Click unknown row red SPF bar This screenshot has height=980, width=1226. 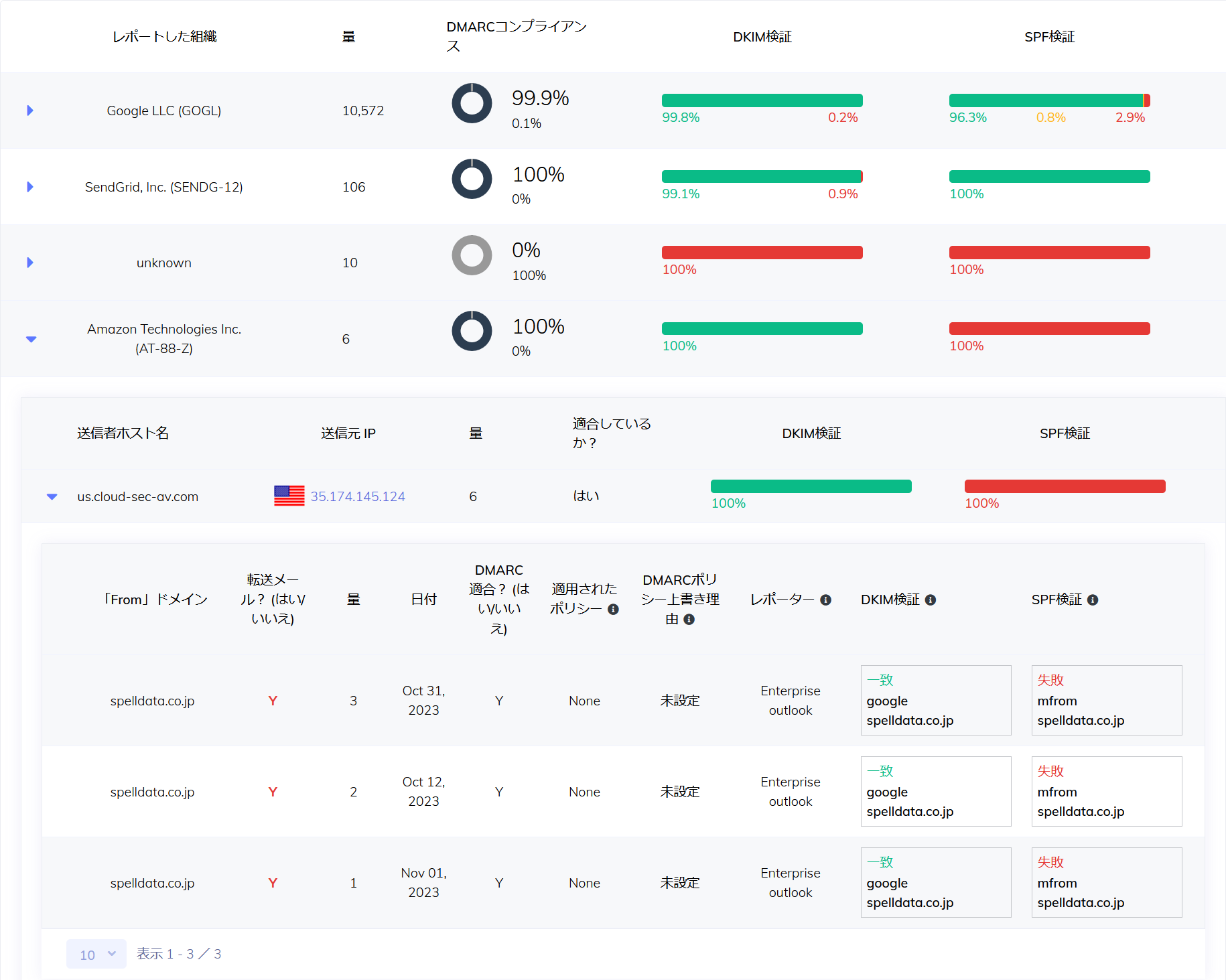pyautogui.click(x=1050, y=253)
